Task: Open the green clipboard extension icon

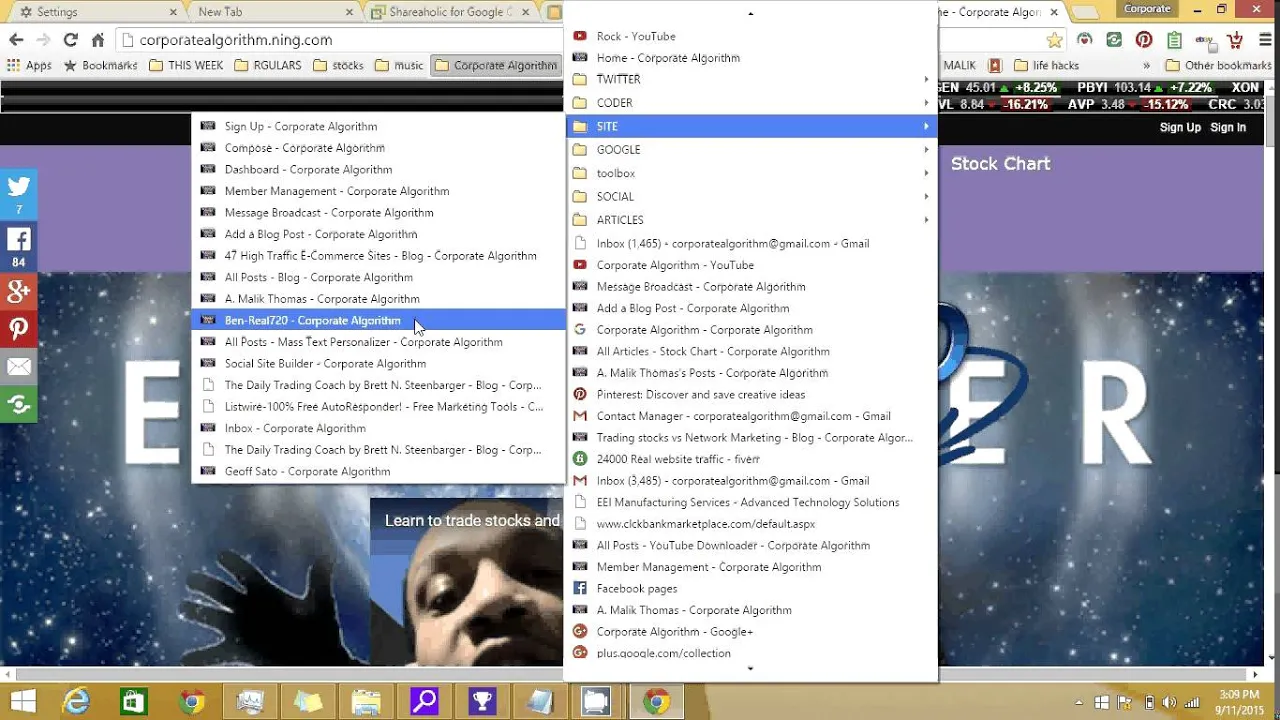Action: pyautogui.click(x=1175, y=40)
